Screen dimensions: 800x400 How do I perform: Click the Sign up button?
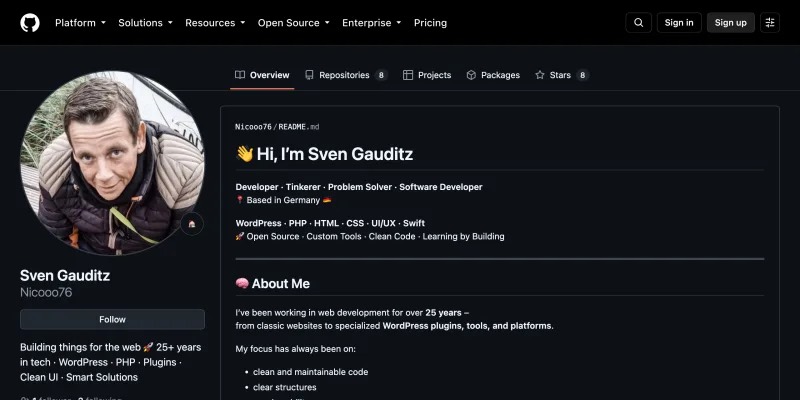730,22
